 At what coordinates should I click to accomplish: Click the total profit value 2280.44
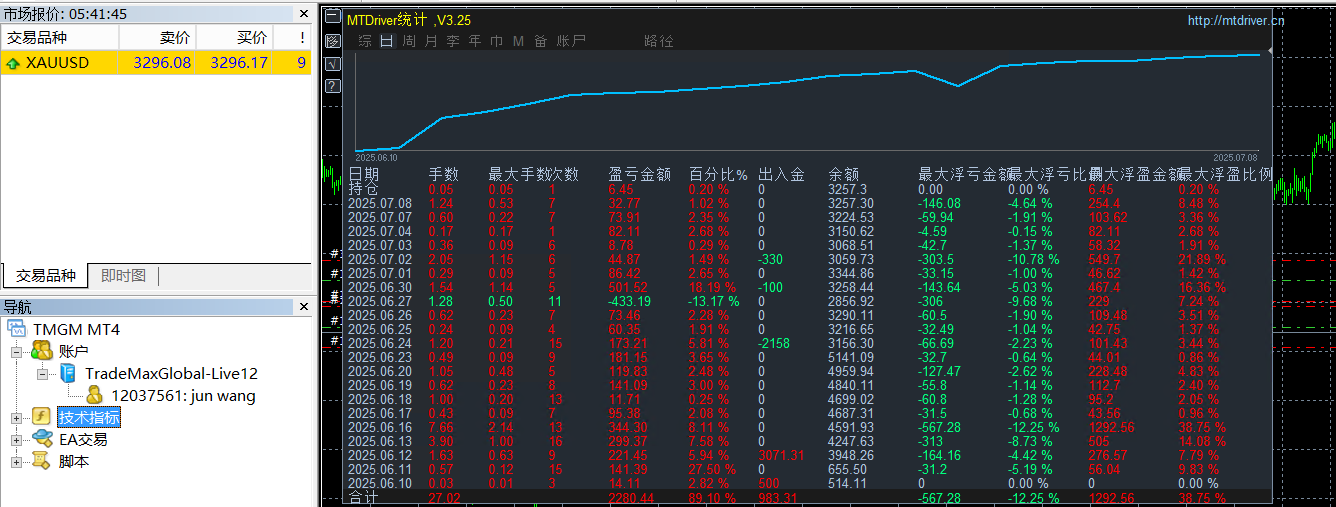631,497
